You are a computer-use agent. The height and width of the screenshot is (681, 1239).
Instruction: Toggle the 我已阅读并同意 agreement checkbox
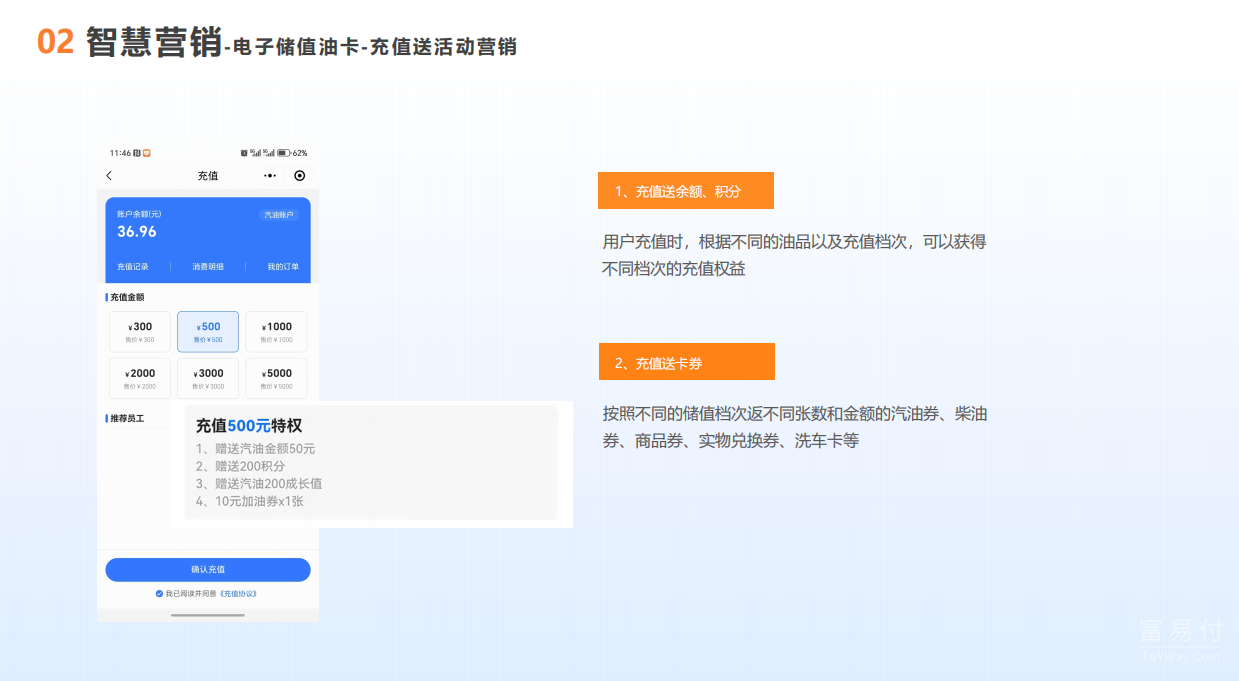coord(159,594)
